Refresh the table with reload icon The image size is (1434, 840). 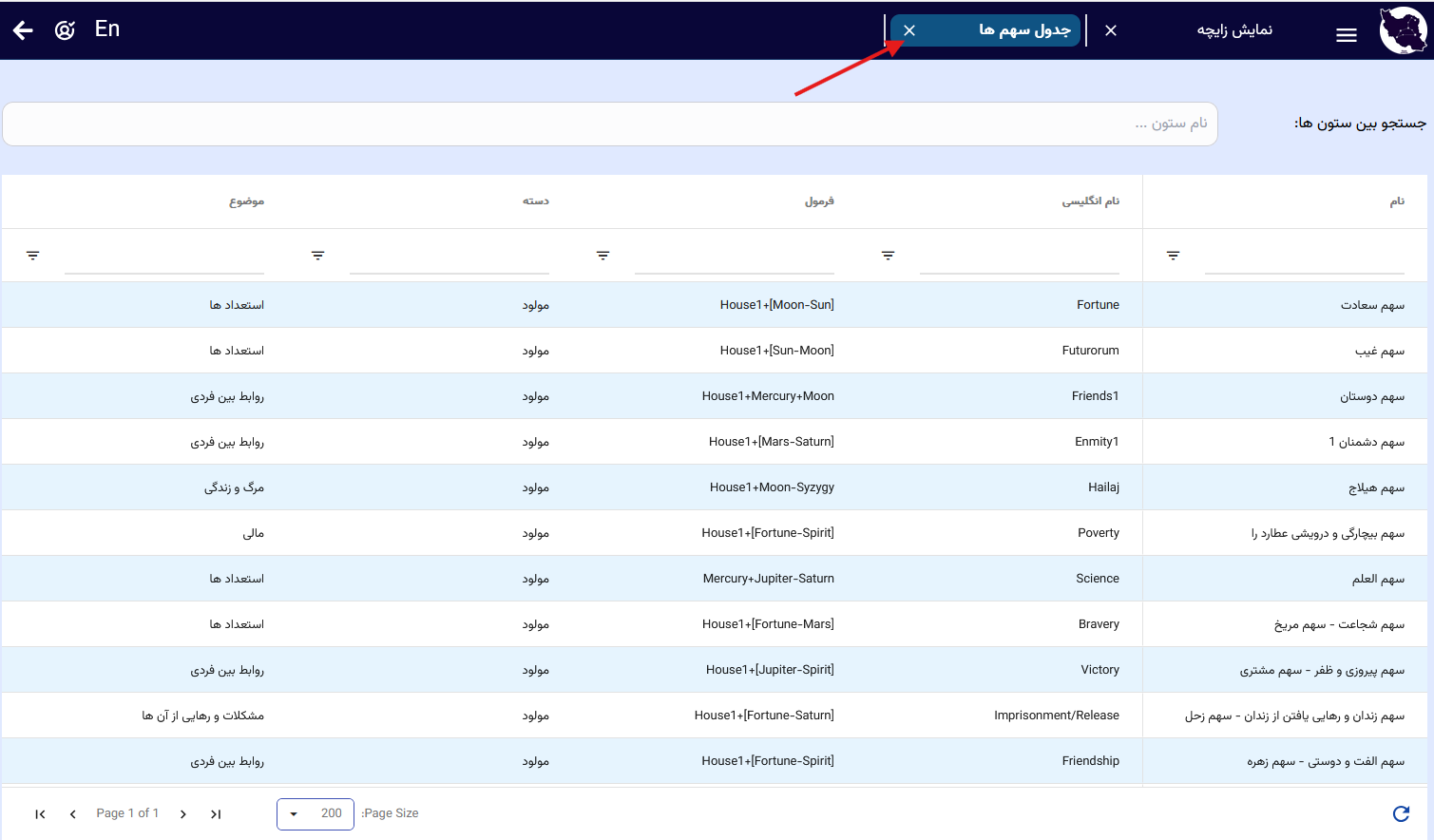(x=1400, y=813)
